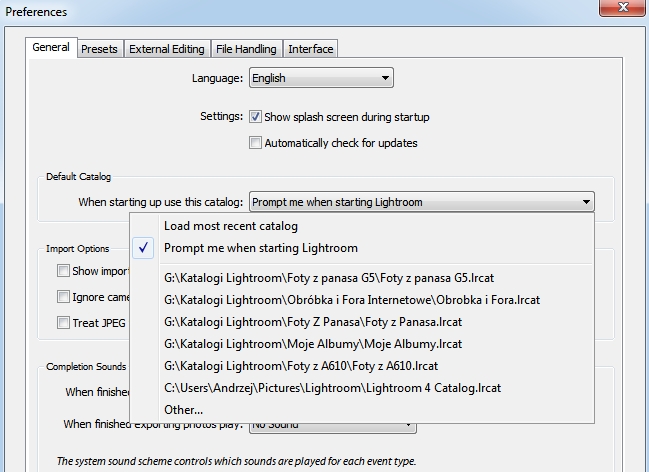Select Prompt me when starting Lightroom option

260,248
